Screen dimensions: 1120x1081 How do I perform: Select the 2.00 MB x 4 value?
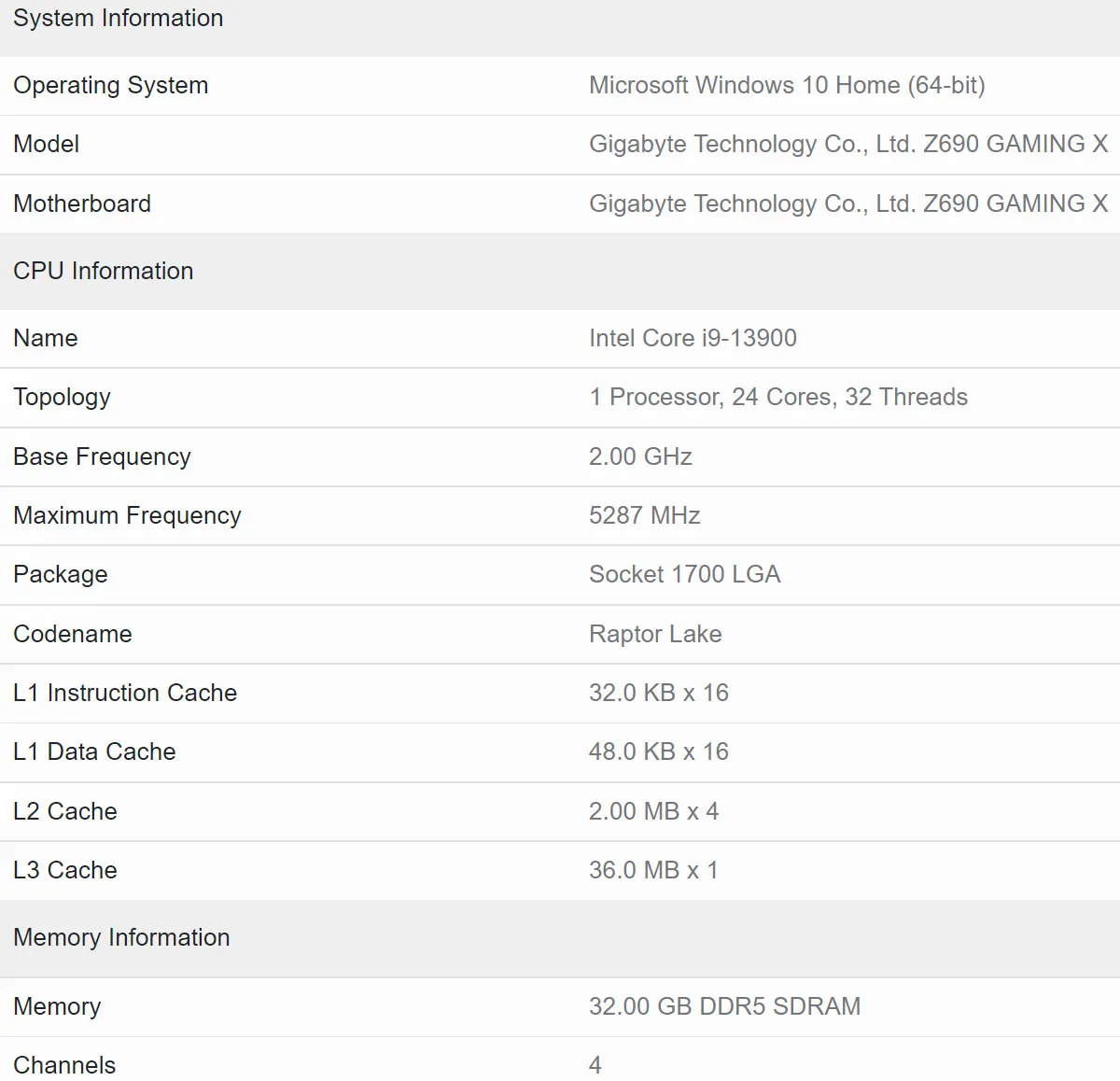click(653, 811)
